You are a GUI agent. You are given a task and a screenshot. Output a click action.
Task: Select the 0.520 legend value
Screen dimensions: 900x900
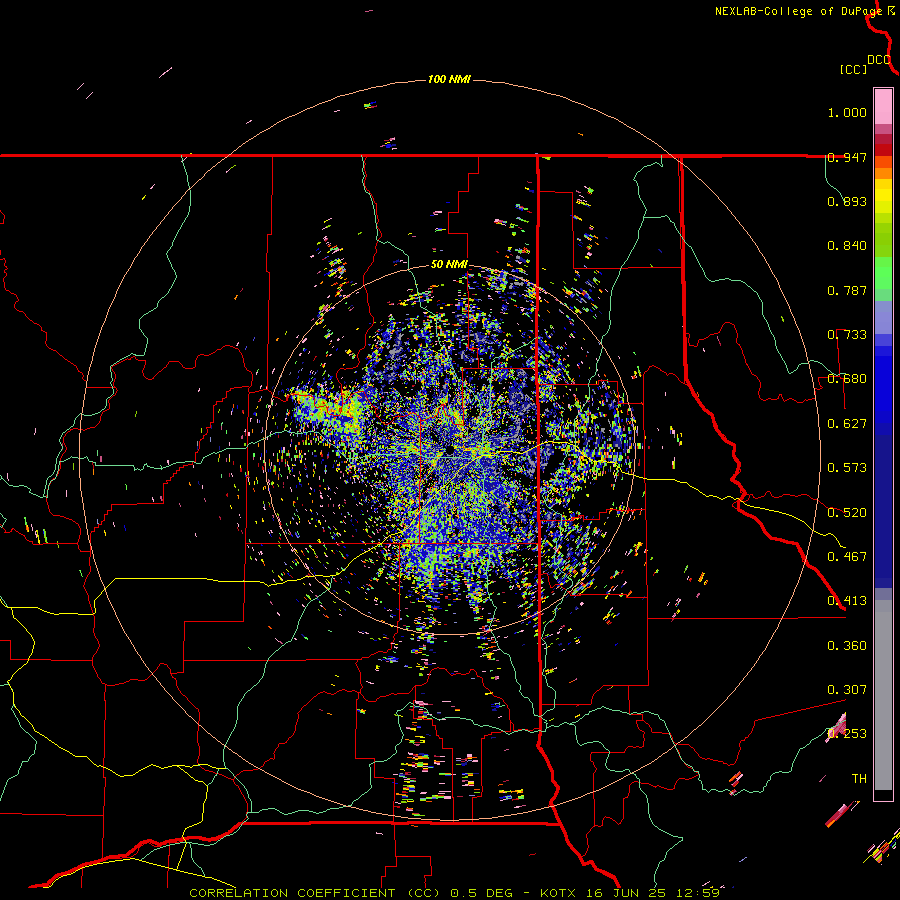(847, 513)
